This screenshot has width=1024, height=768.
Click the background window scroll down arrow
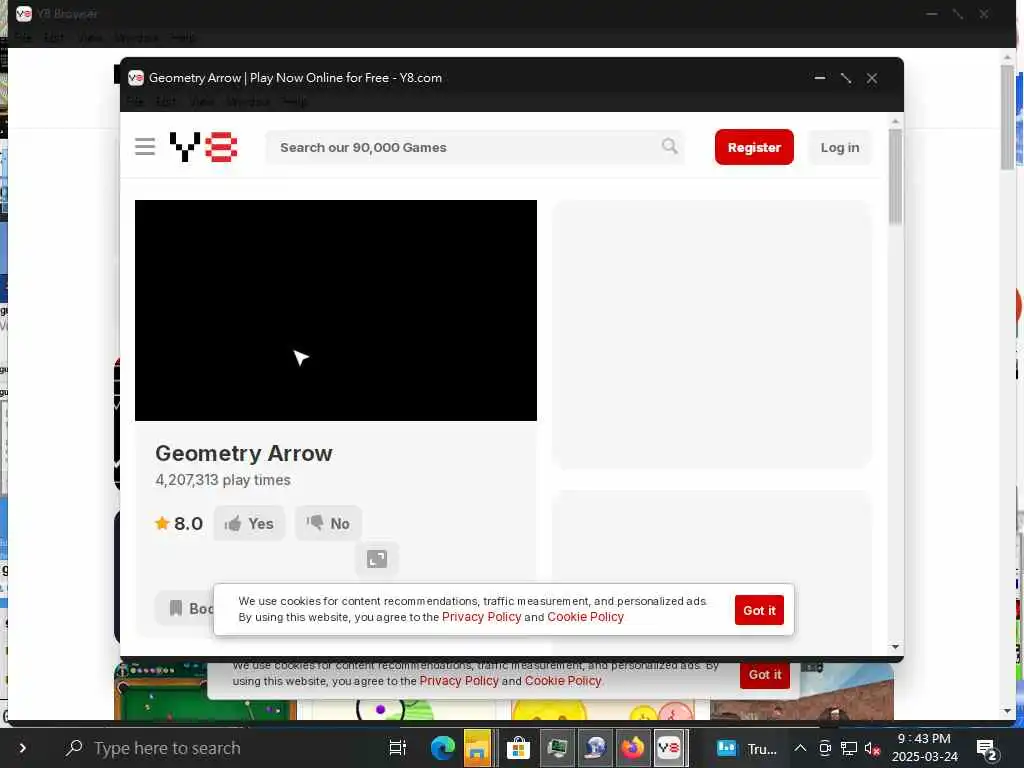click(x=1007, y=711)
